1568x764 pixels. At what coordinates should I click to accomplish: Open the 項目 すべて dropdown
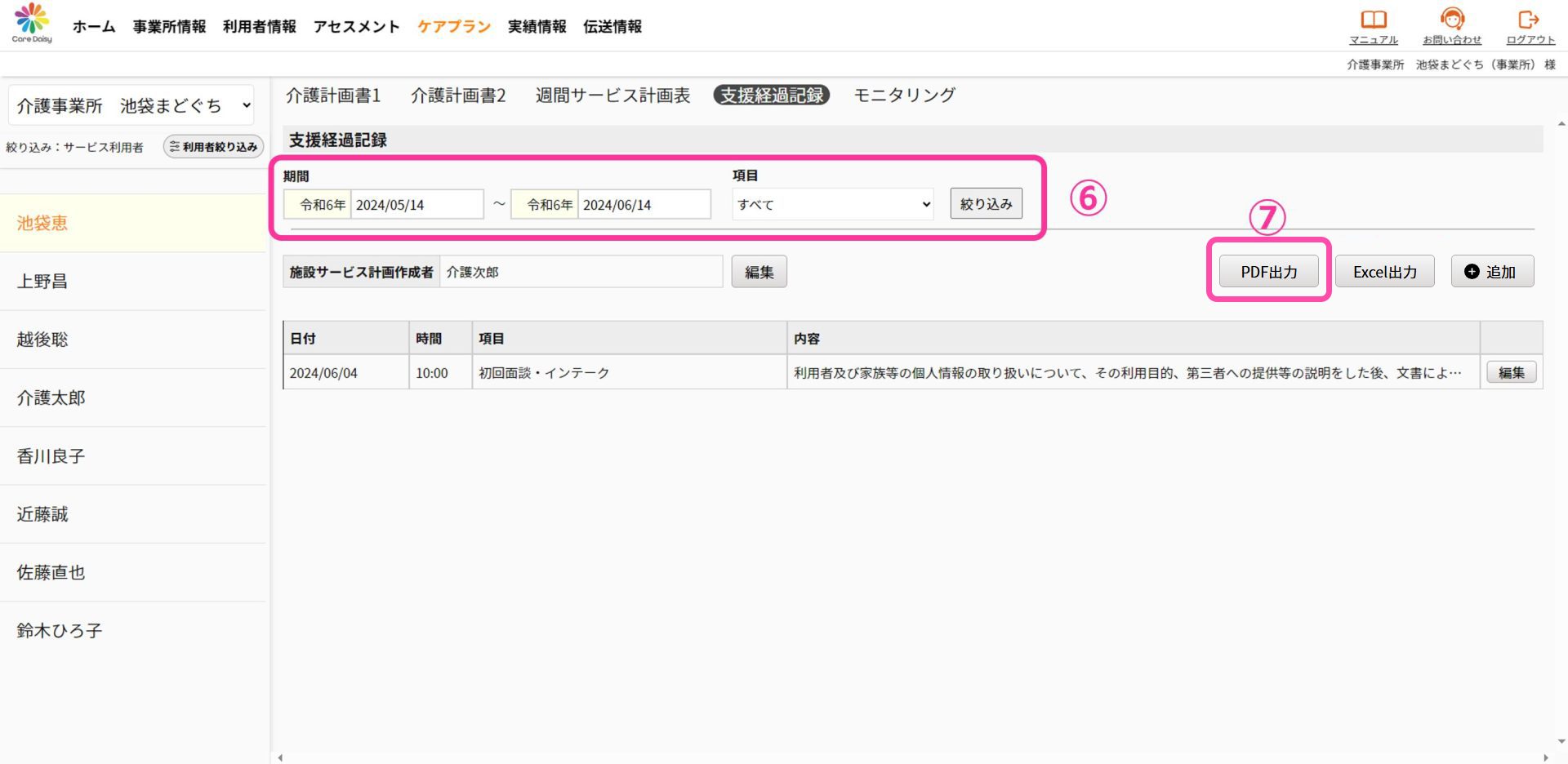pyautogui.click(x=832, y=205)
